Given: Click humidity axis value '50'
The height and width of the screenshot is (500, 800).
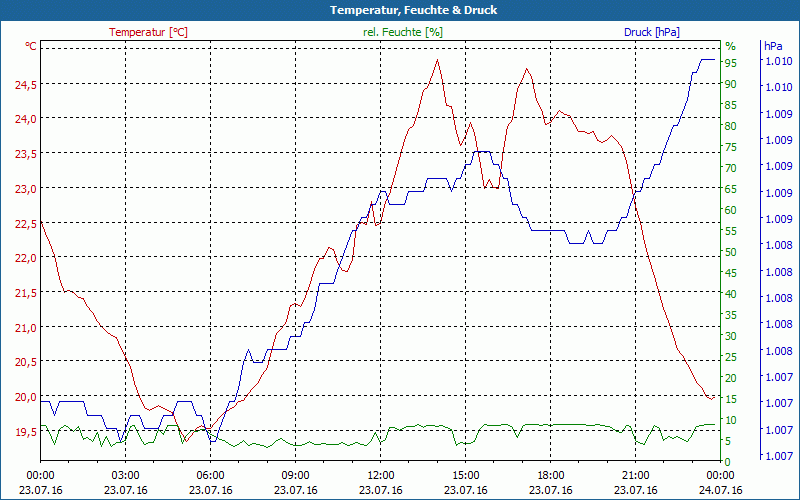Looking at the screenshot, I should click(731, 252).
